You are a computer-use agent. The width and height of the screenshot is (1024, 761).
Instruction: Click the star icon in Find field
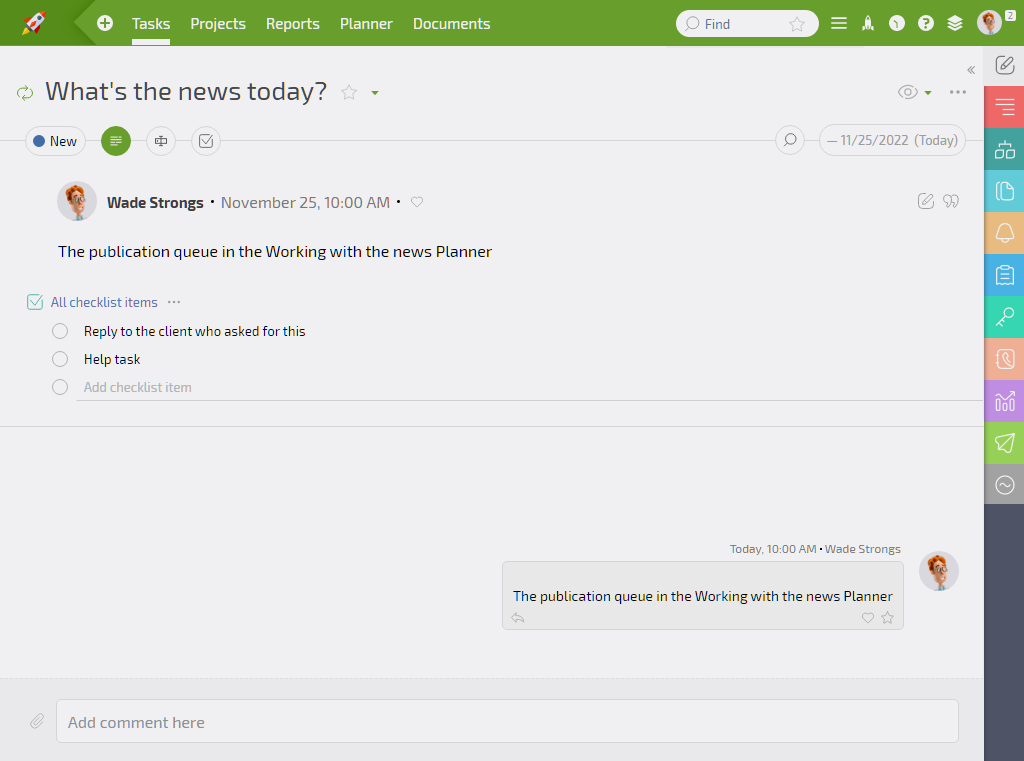[x=797, y=24]
